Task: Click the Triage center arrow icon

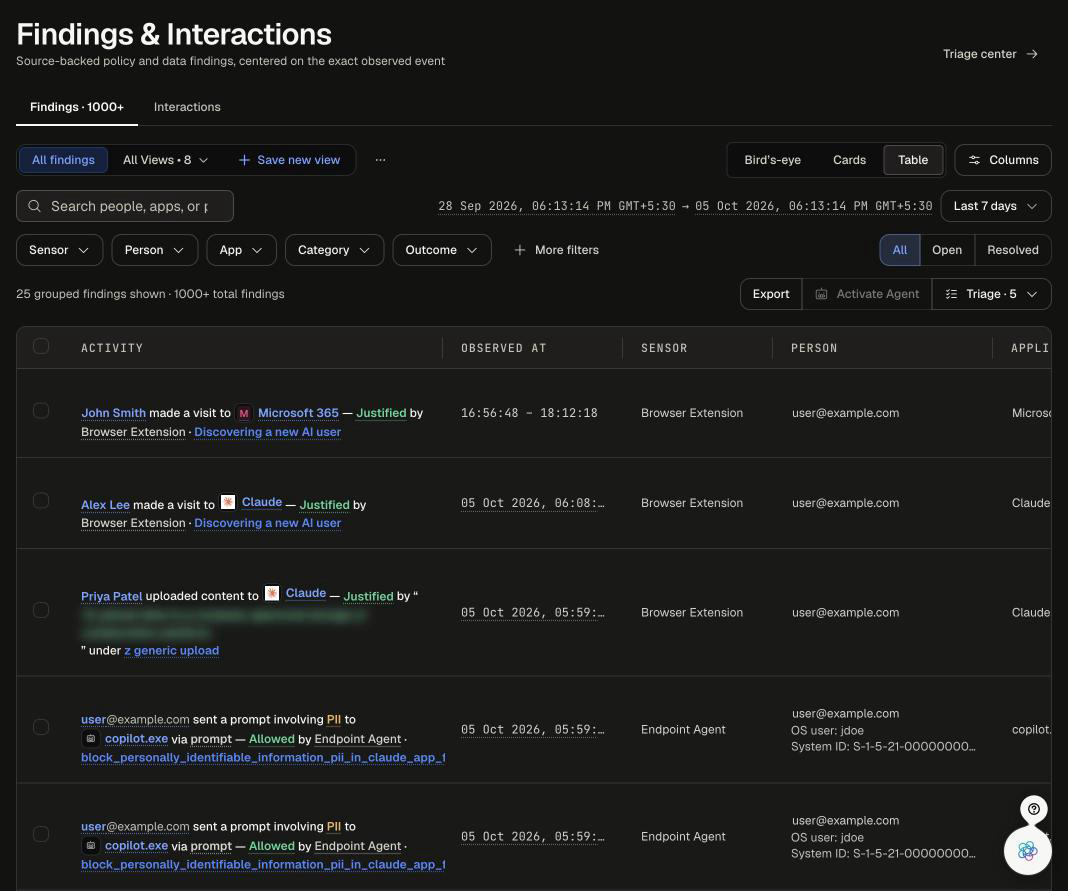Action: (x=1033, y=54)
